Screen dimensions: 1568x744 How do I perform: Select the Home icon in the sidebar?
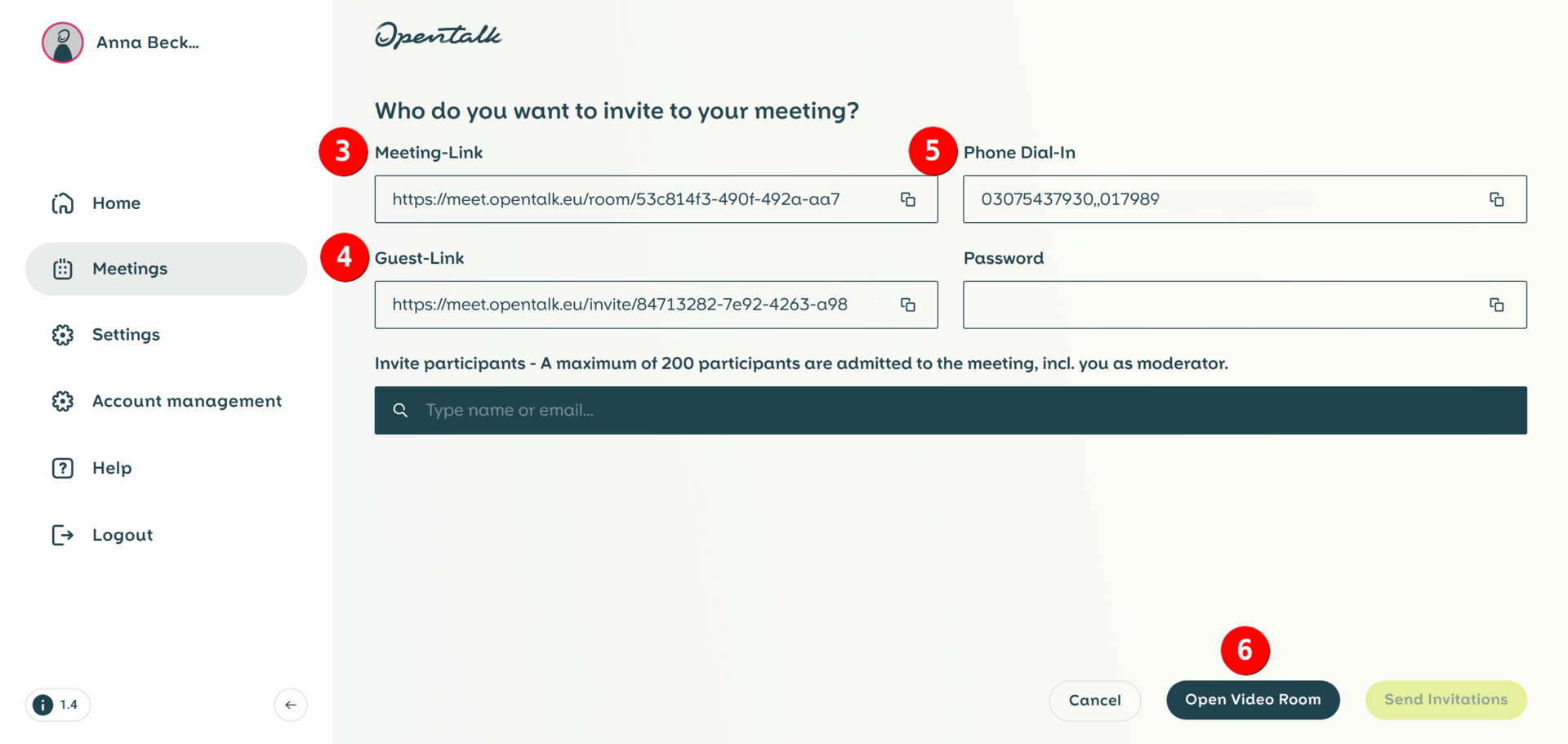[x=62, y=203]
